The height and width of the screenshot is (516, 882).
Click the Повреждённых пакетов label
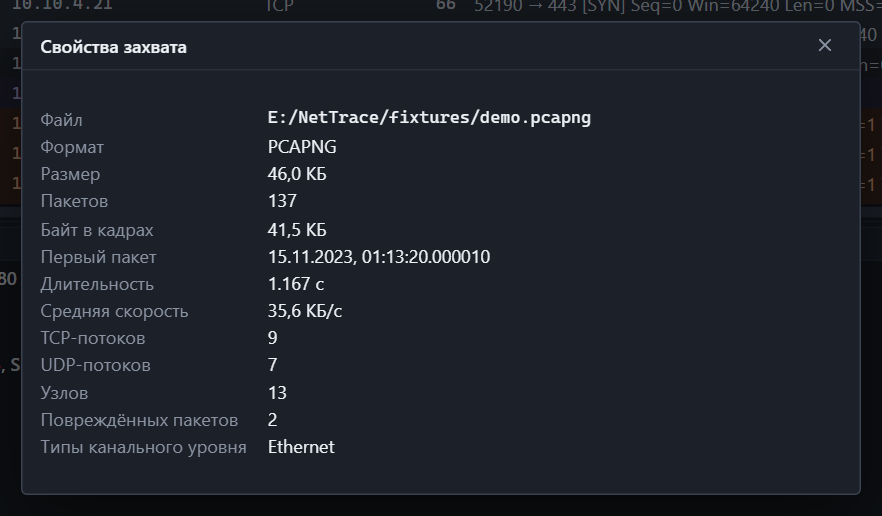tap(140, 420)
